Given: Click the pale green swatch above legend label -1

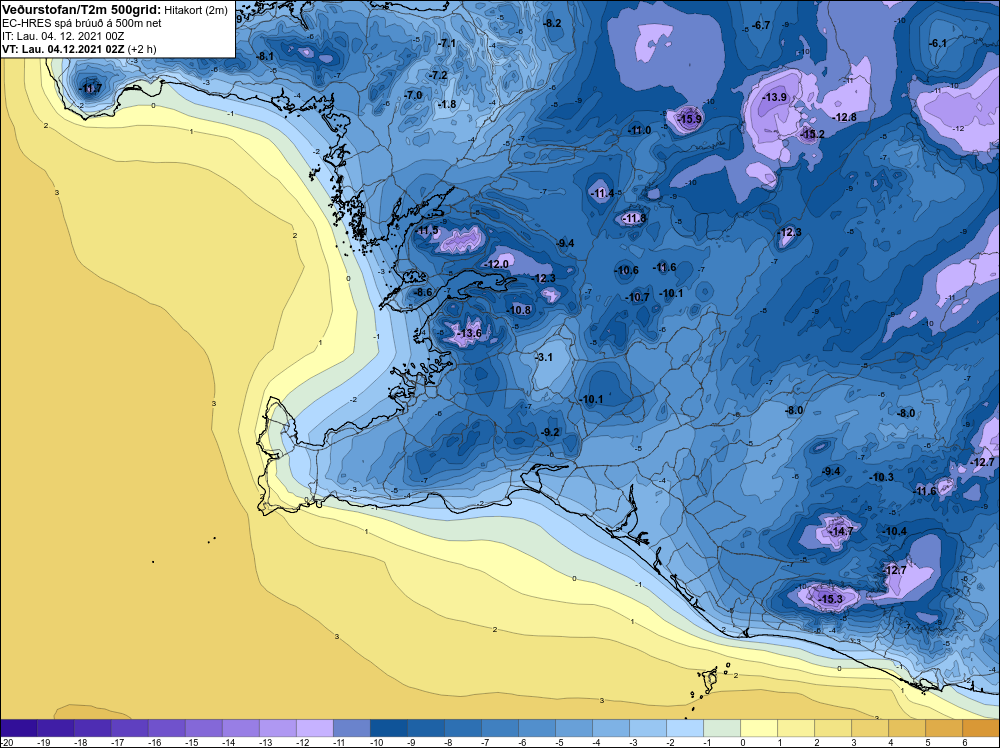Looking at the screenshot, I should 721,728.
